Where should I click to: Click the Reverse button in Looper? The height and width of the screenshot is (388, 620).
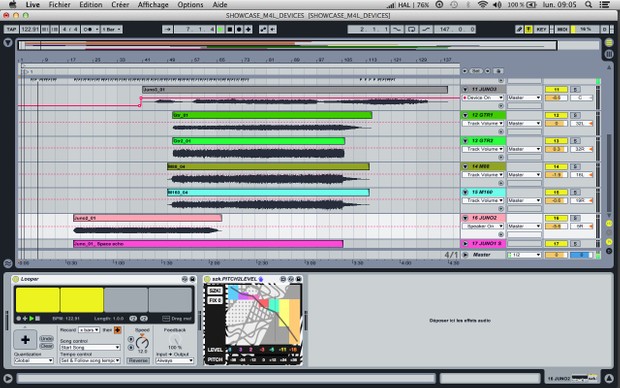click(x=138, y=360)
